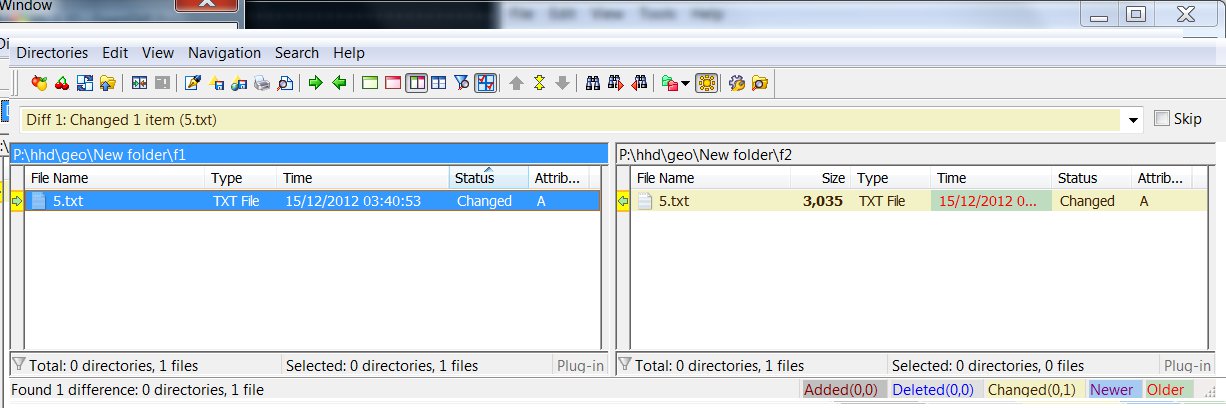Viewport: 1226px width, 408px height.
Task: Click the blue table layout icon
Action: coord(439,83)
